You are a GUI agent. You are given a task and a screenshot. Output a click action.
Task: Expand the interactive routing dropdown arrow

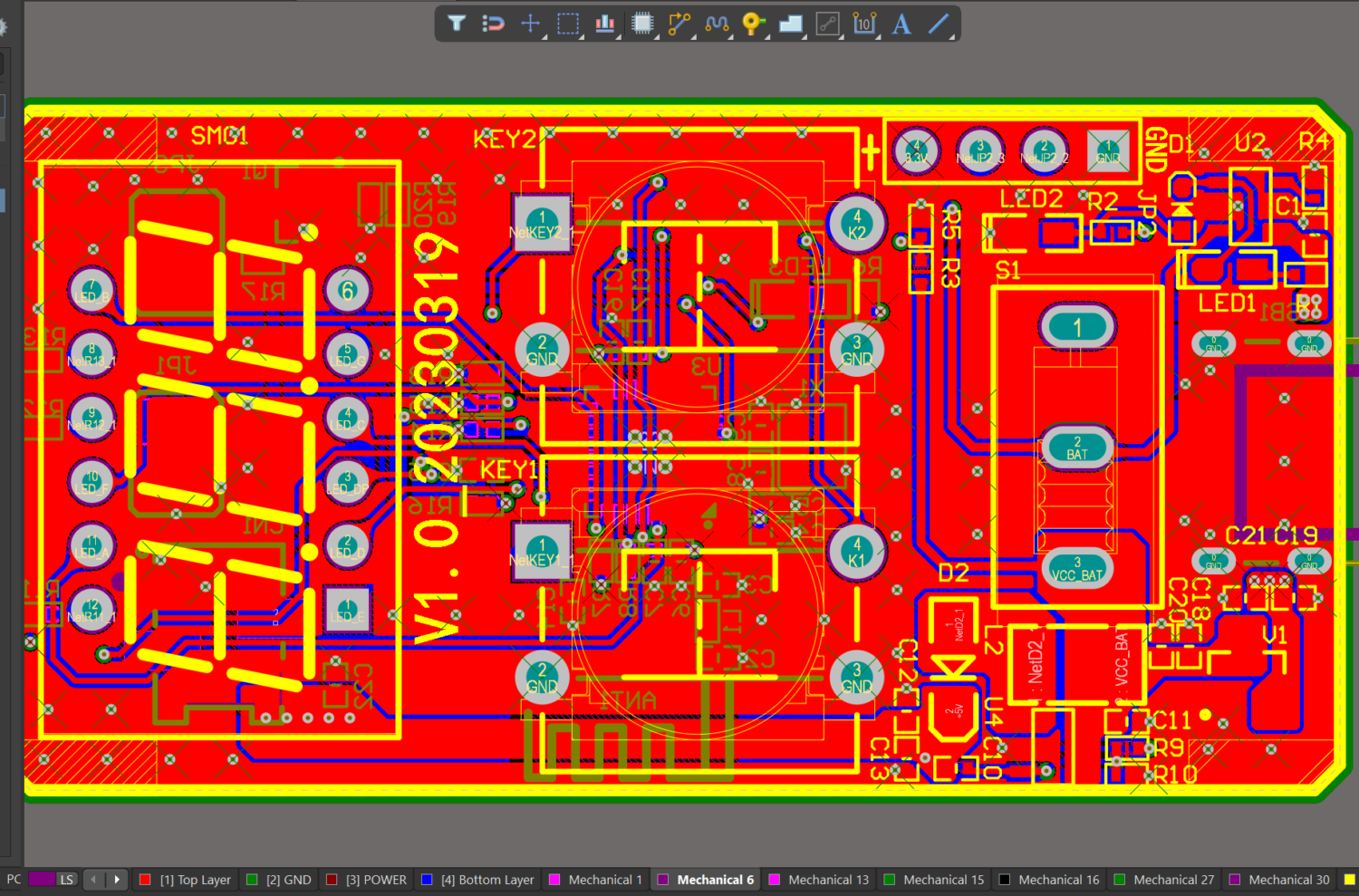pyautogui.click(x=694, y=38)
